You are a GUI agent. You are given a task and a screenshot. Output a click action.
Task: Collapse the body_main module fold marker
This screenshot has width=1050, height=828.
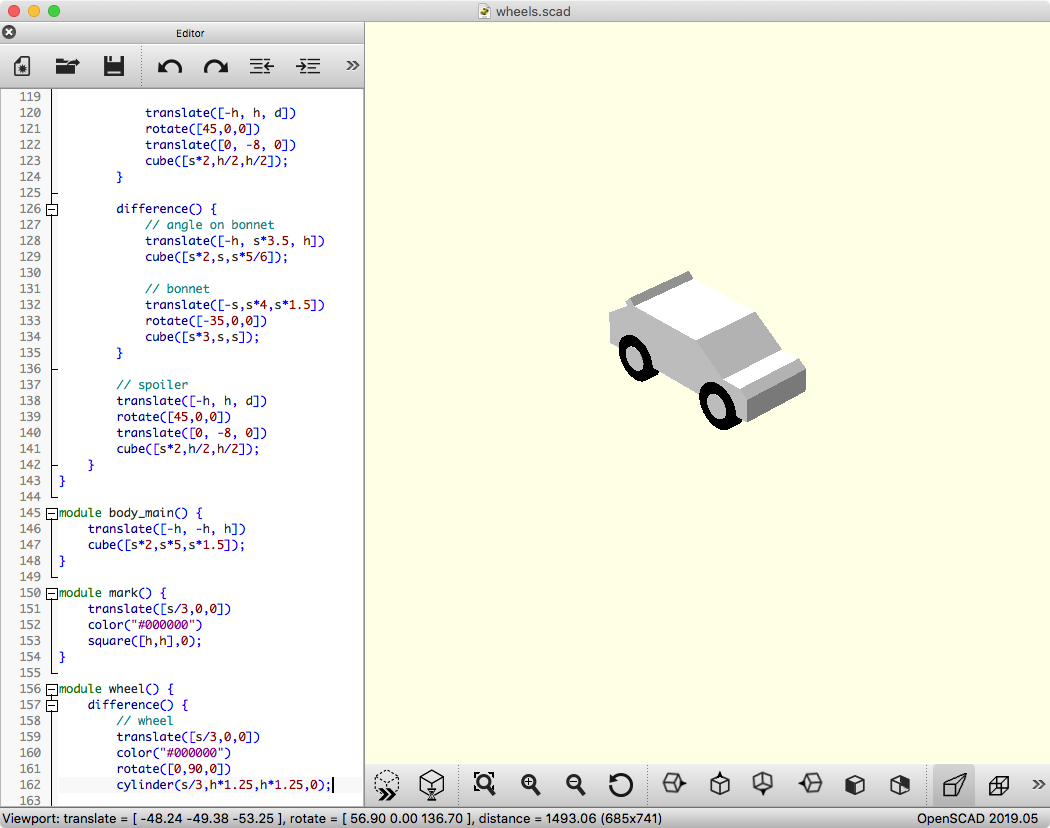(x=52, y=513)
